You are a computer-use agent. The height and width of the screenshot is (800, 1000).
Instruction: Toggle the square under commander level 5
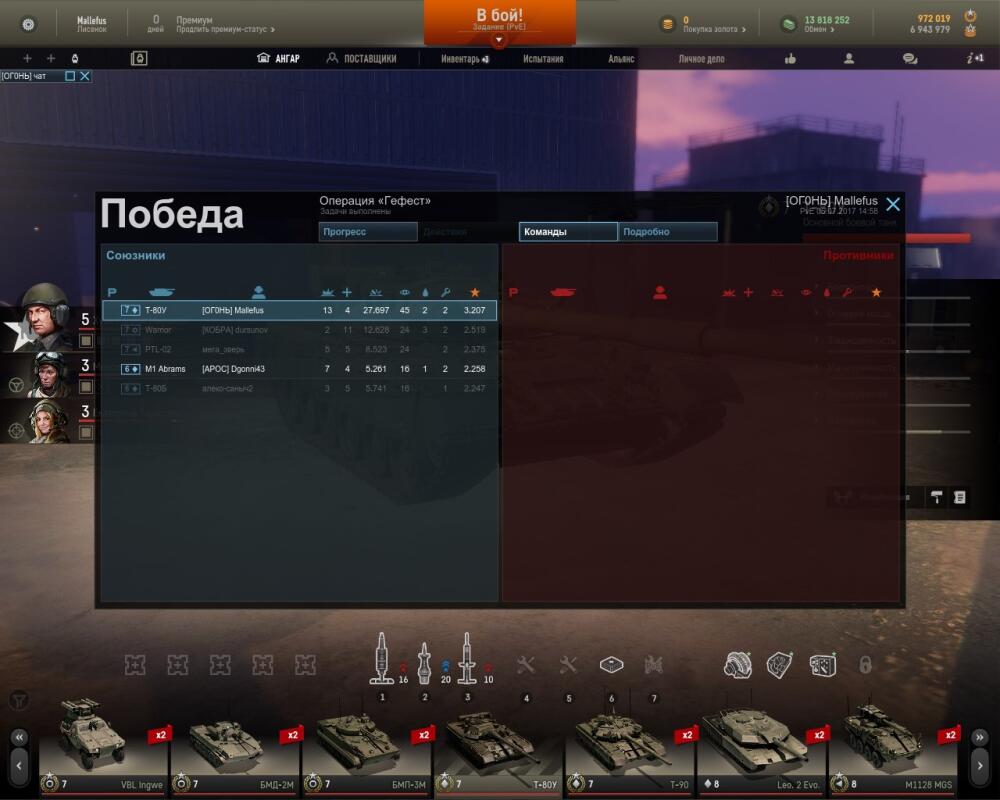(x=86, y=341)
